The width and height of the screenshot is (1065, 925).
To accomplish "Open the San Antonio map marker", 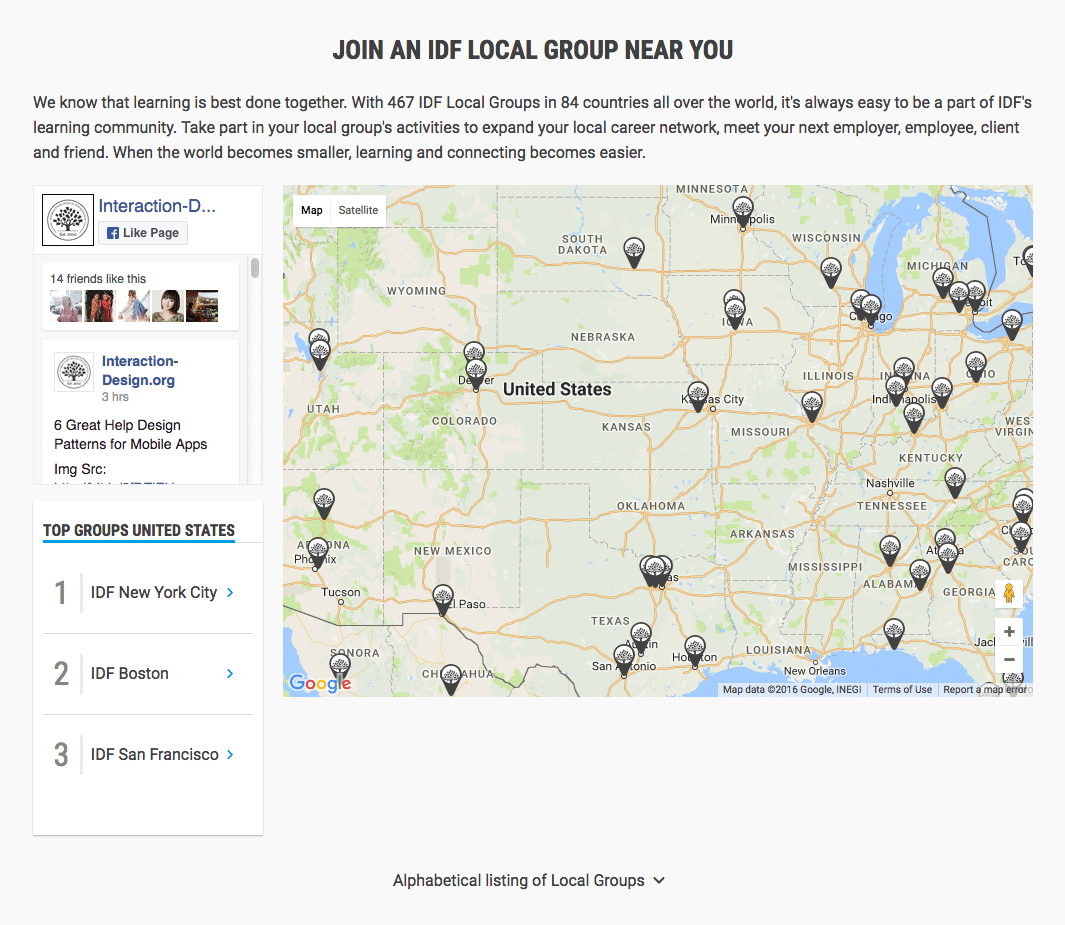I will (x=624, y=660).
